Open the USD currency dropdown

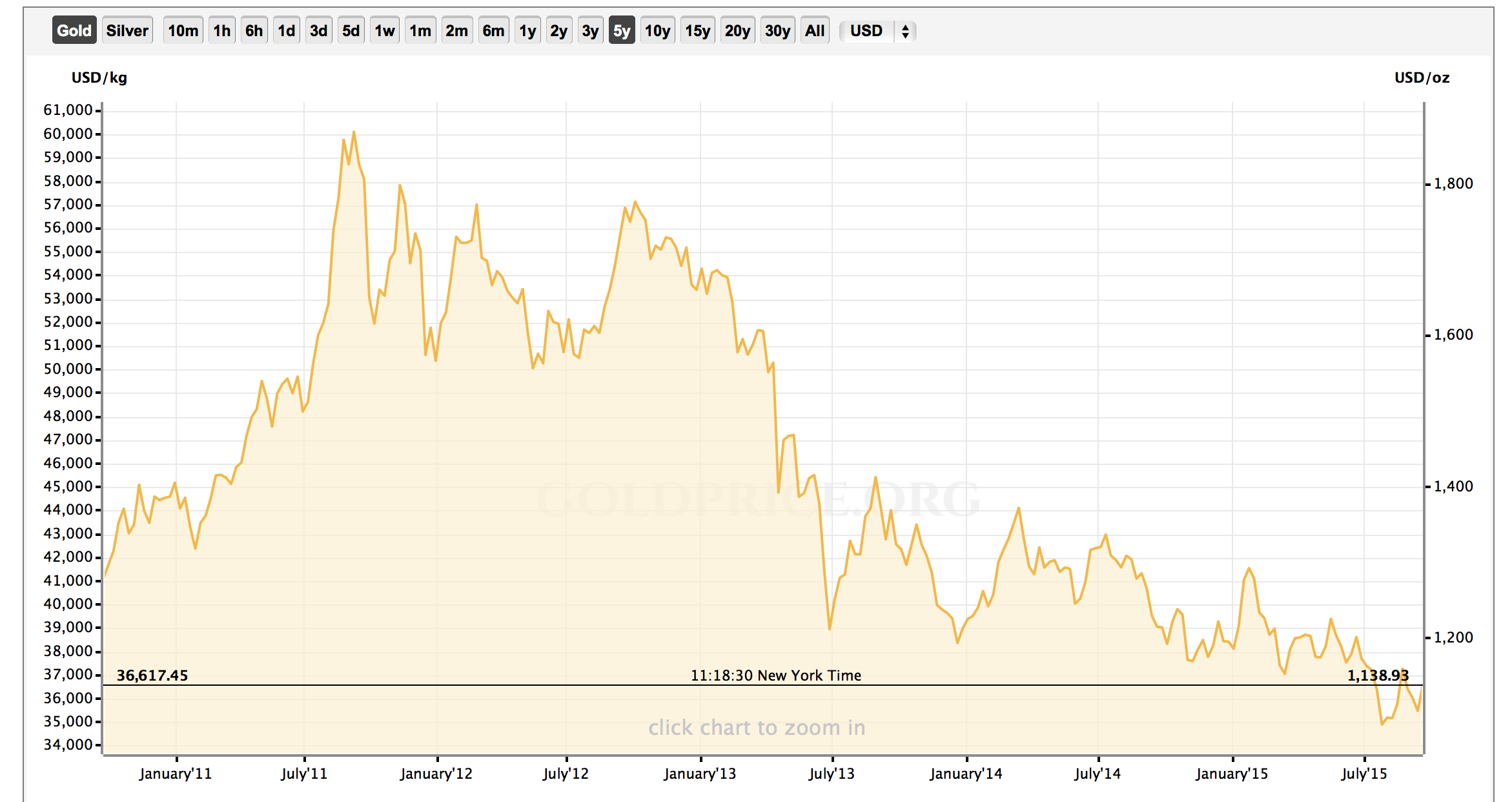pyautogui.click(x=866, y=30)
